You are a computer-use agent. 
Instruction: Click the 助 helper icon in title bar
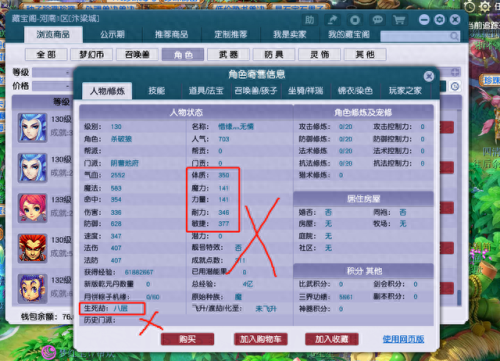[x=309, y=20]
